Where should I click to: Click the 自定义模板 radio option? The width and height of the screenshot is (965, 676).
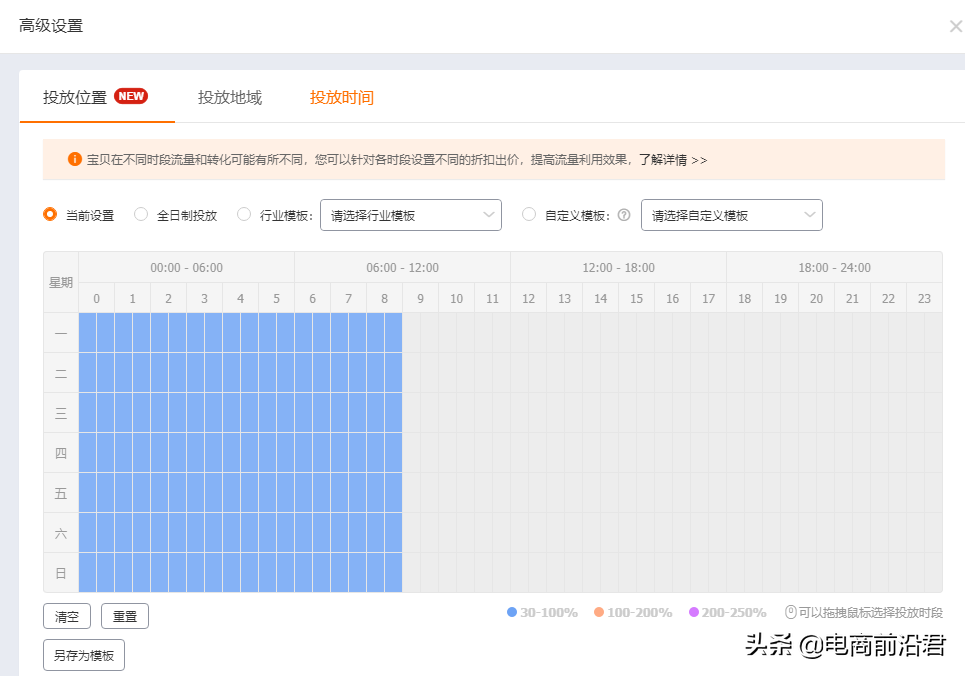[x=528, y=214]
